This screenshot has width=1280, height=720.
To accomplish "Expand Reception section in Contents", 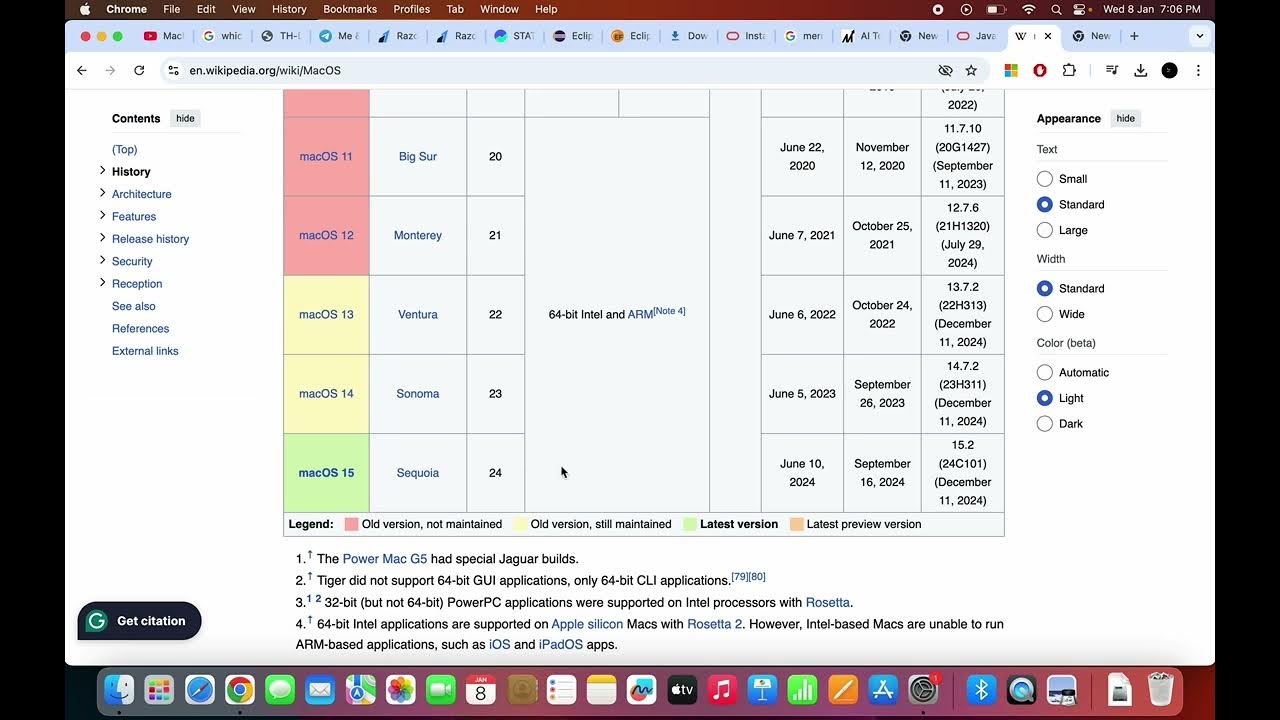I will (x=102, y=283).
